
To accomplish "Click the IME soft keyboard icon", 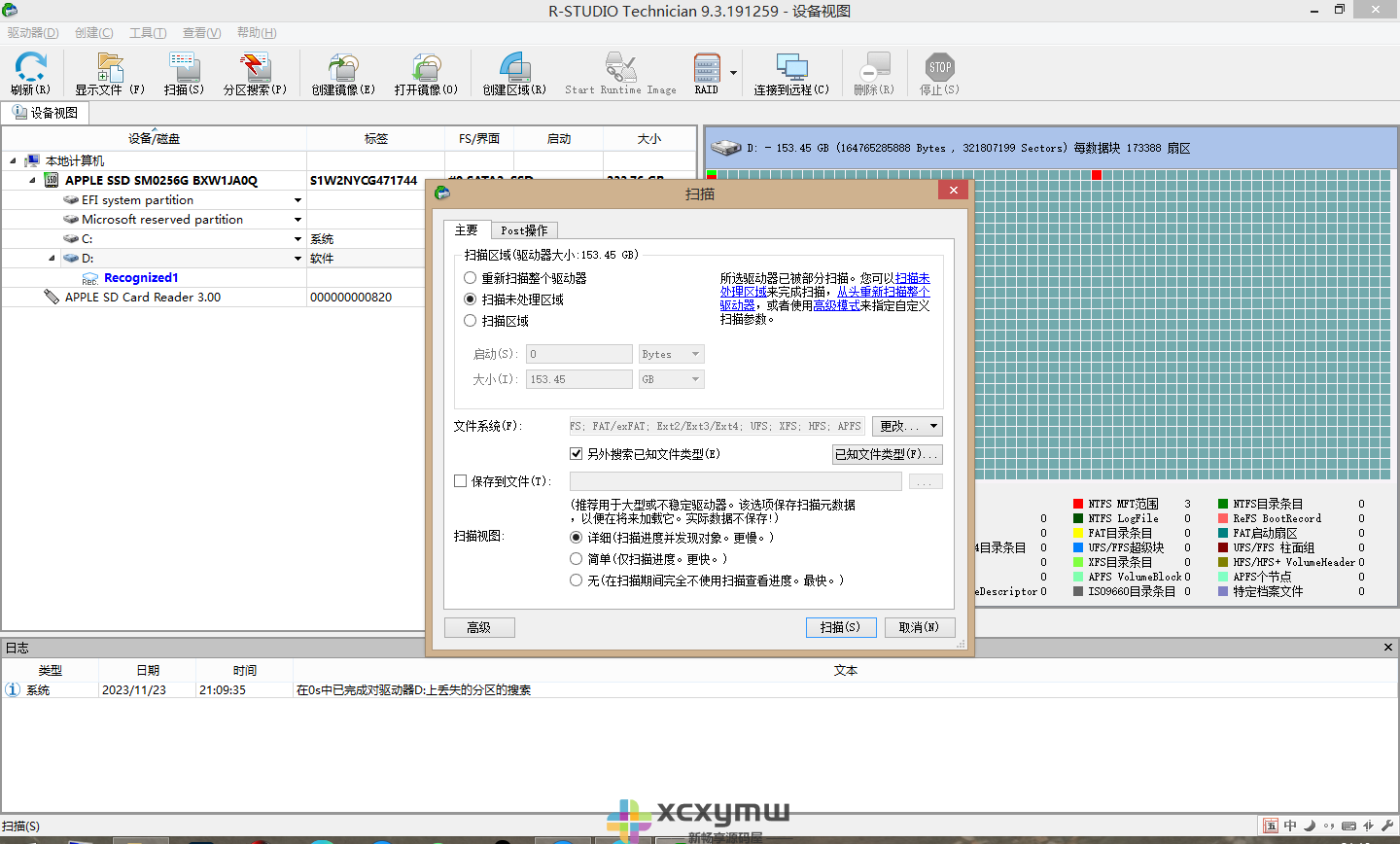I will pos(1348,826).
